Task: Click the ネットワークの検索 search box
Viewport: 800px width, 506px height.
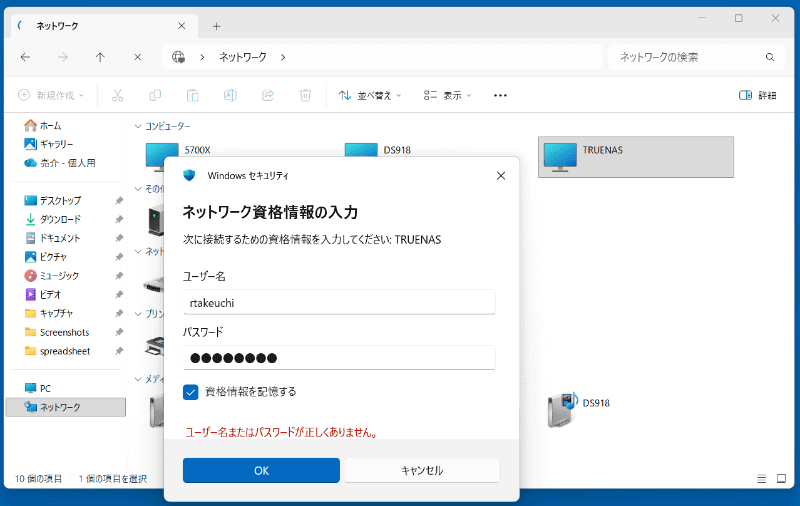Action: click(696, 57)
